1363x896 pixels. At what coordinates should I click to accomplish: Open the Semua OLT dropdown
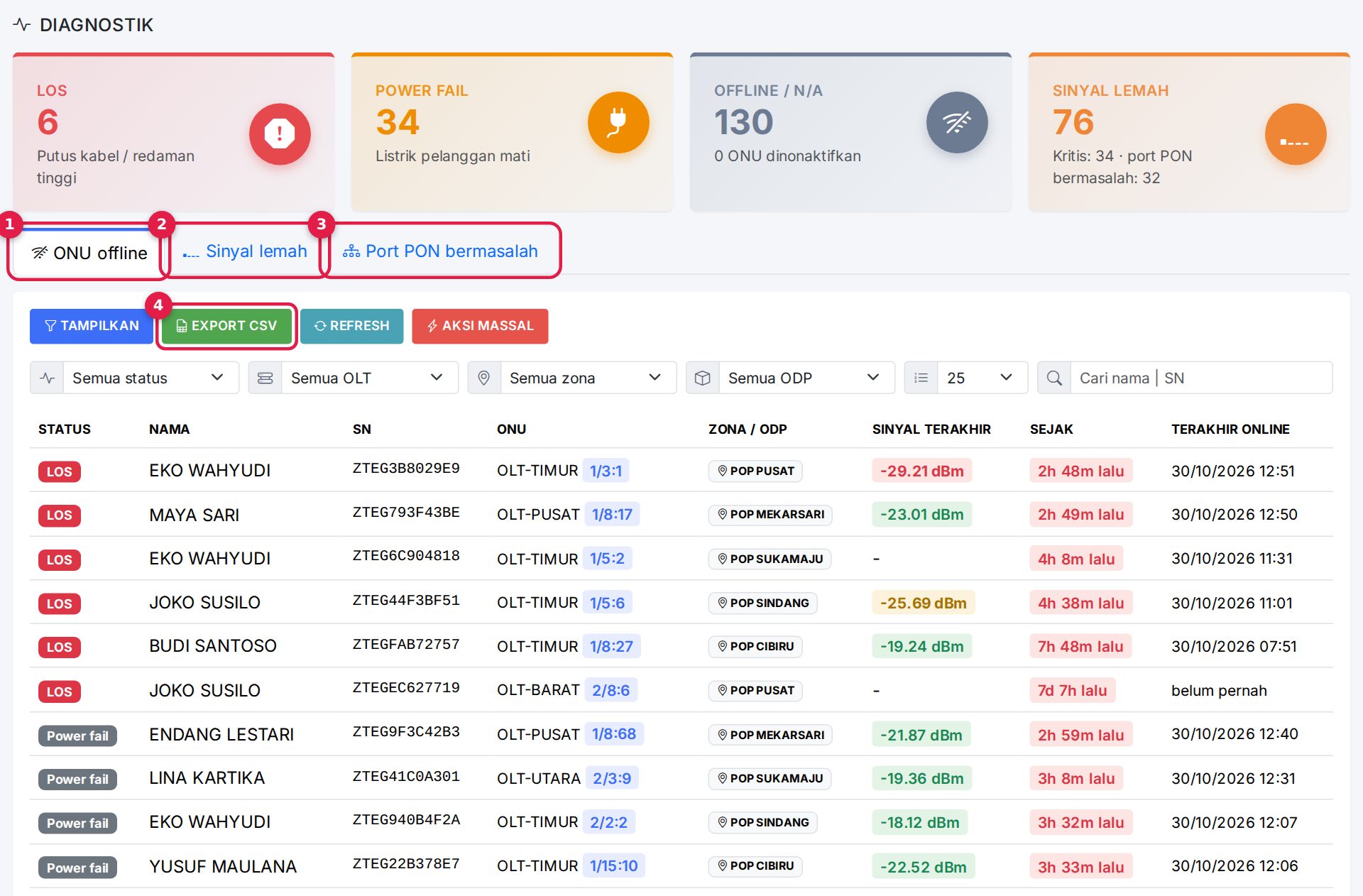pos(369,378)
